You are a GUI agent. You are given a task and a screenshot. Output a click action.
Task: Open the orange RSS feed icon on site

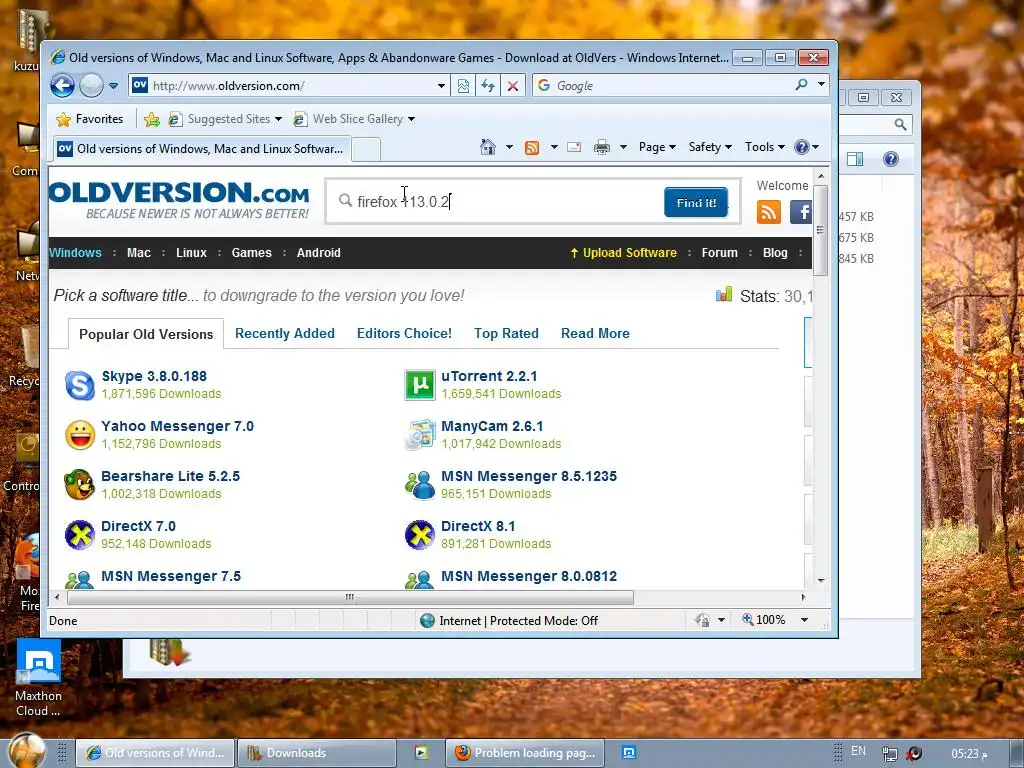point(769,212)
